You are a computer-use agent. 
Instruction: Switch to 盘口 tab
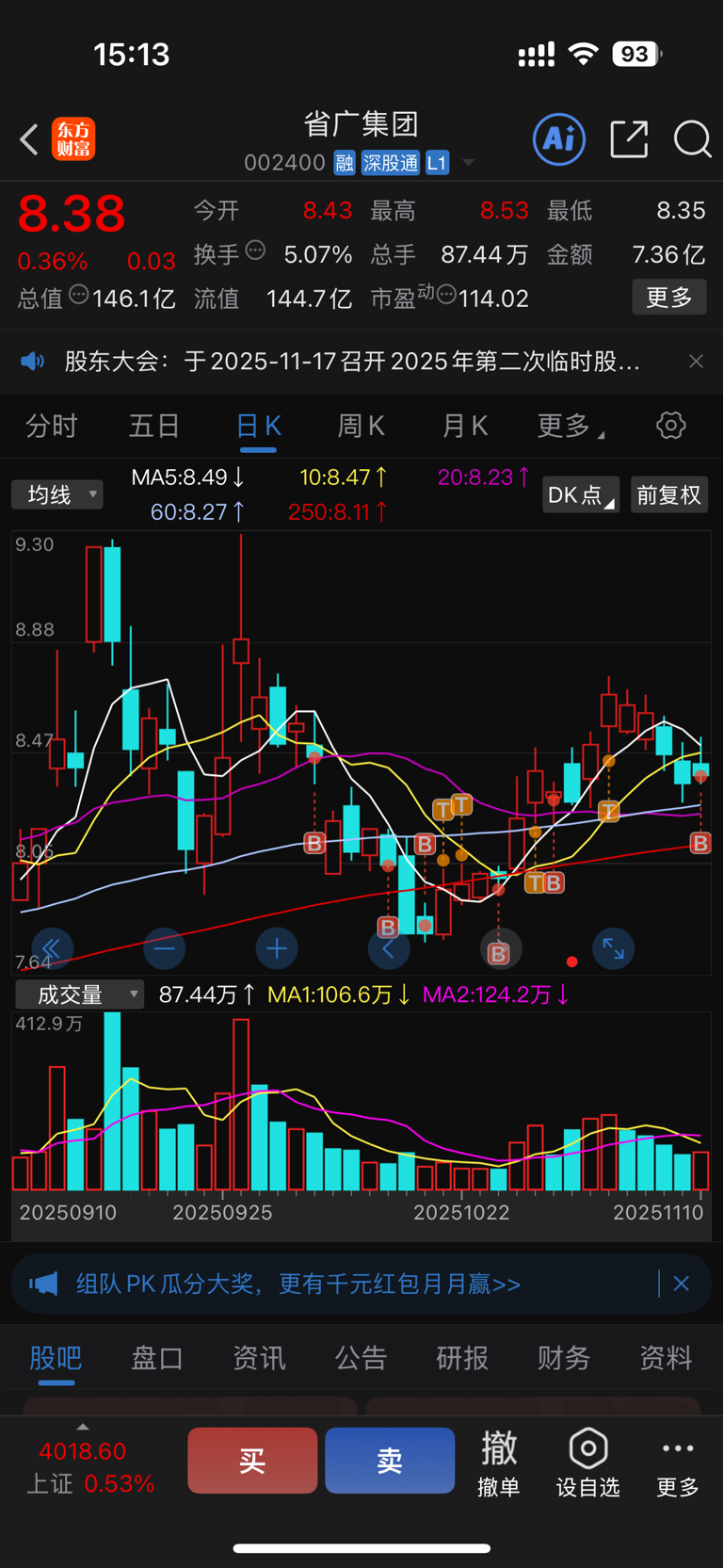click(157, 1358)
